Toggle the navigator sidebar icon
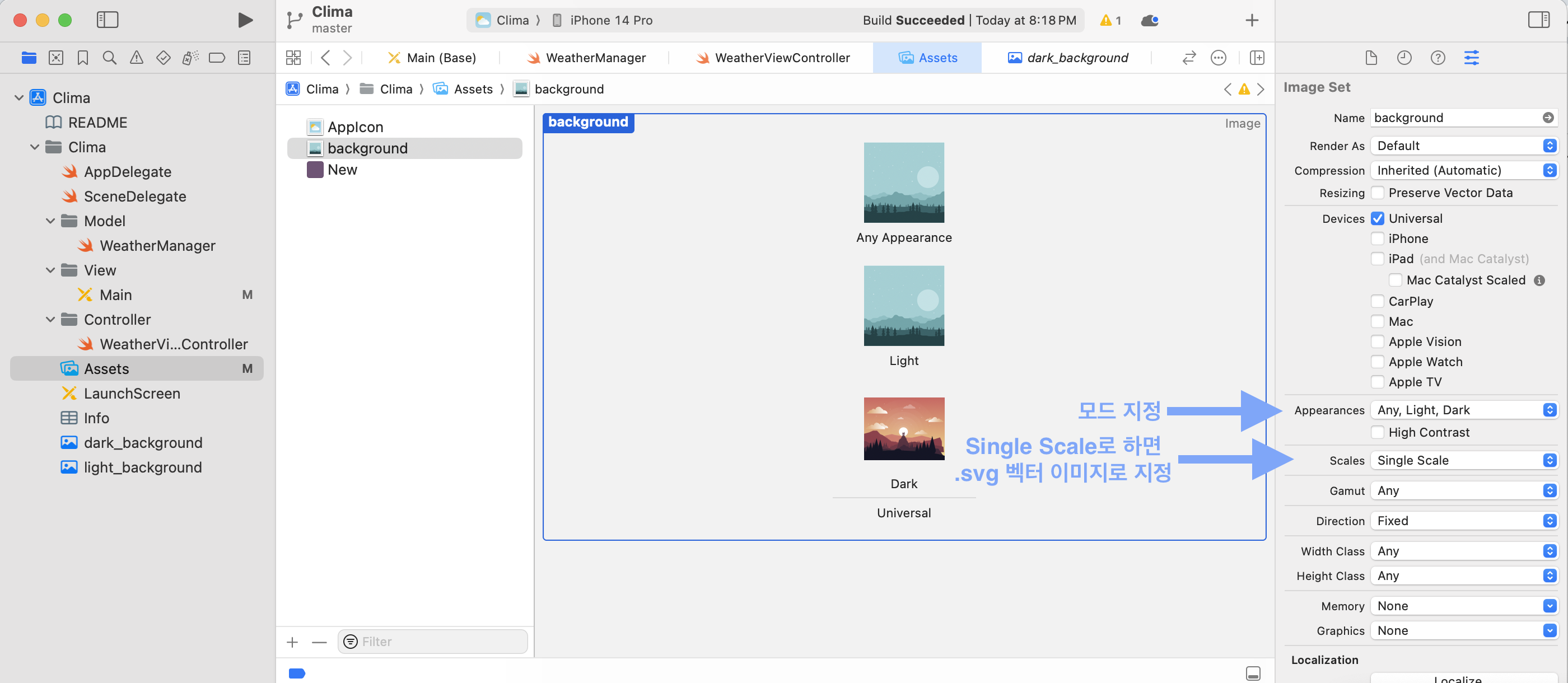1568x683 pixels. (107, 20)
